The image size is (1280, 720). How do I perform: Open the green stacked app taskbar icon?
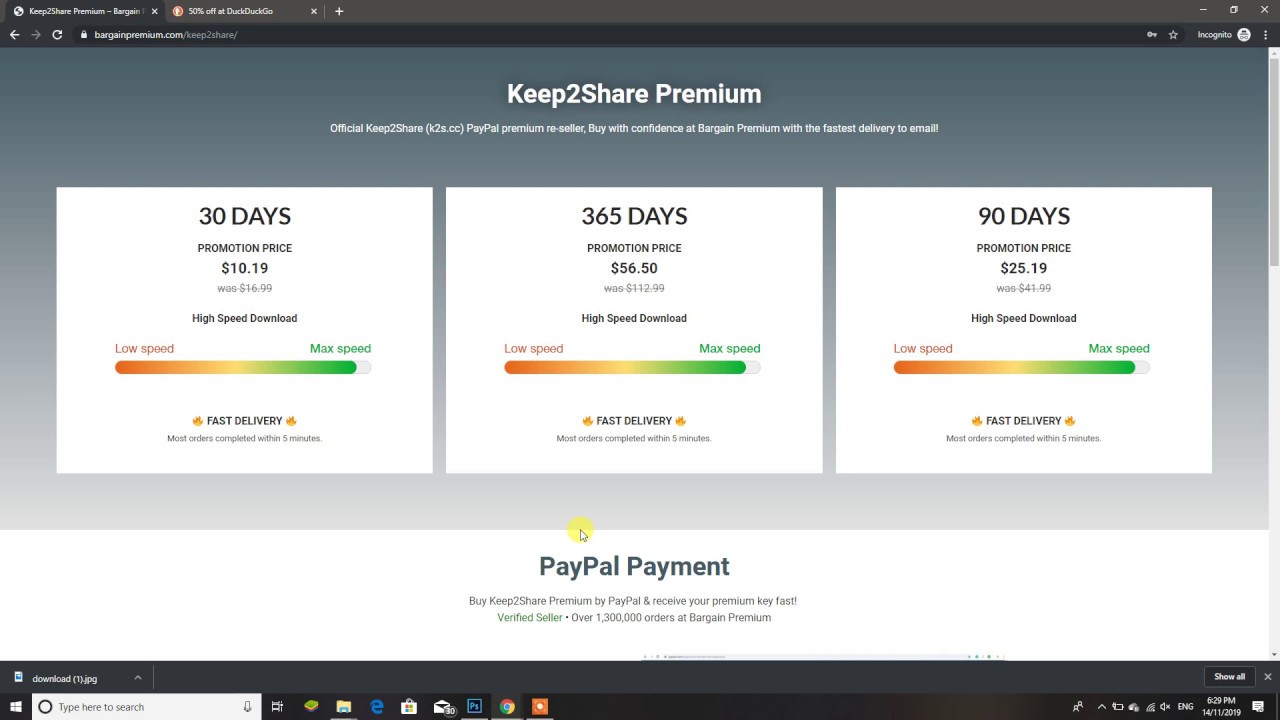(311, 707)
